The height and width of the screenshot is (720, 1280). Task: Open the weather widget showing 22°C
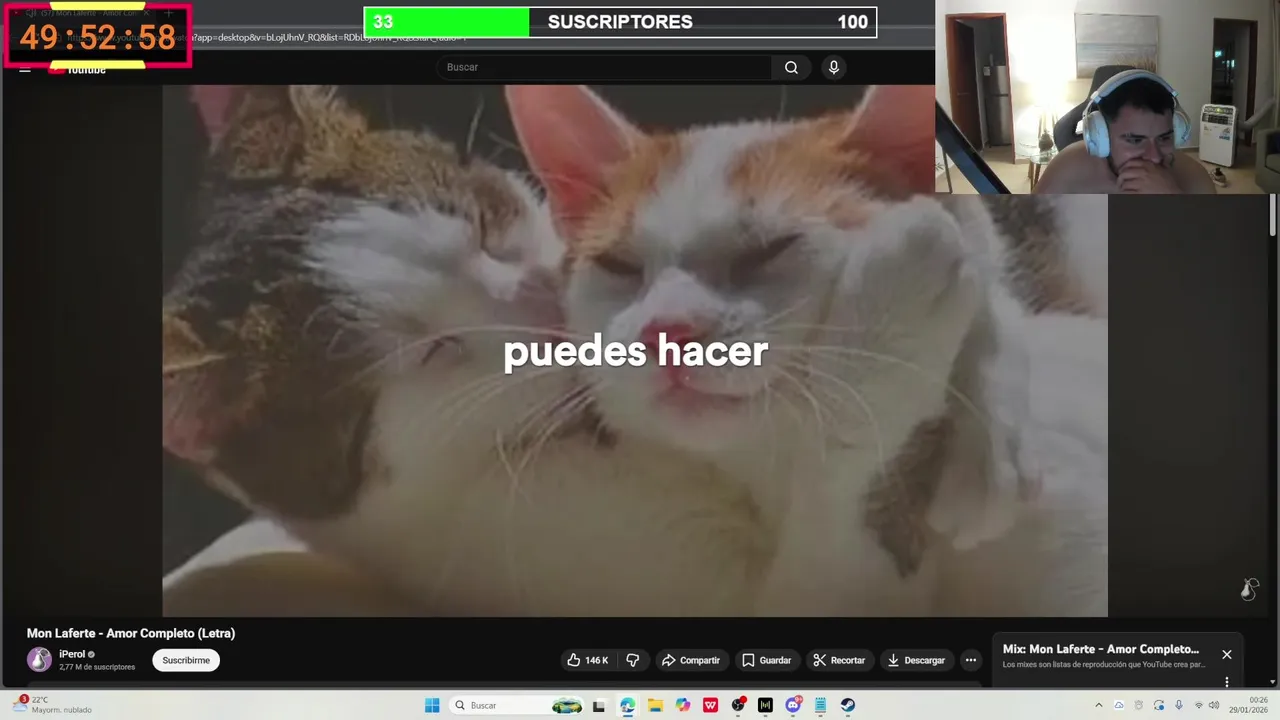[52, 705]
